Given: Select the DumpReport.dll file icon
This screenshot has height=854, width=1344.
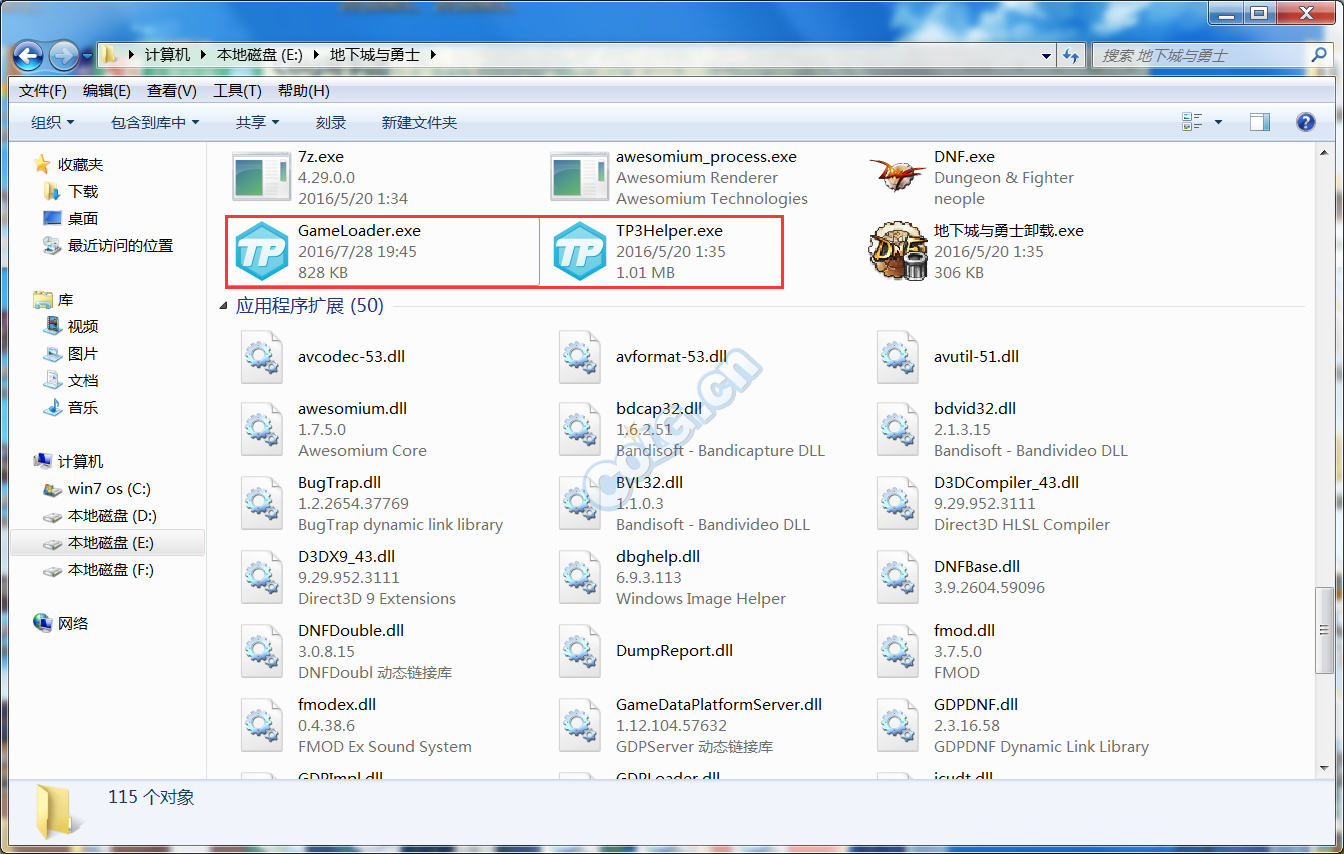Looking at the screenshot, I should (x=580, y=651).
